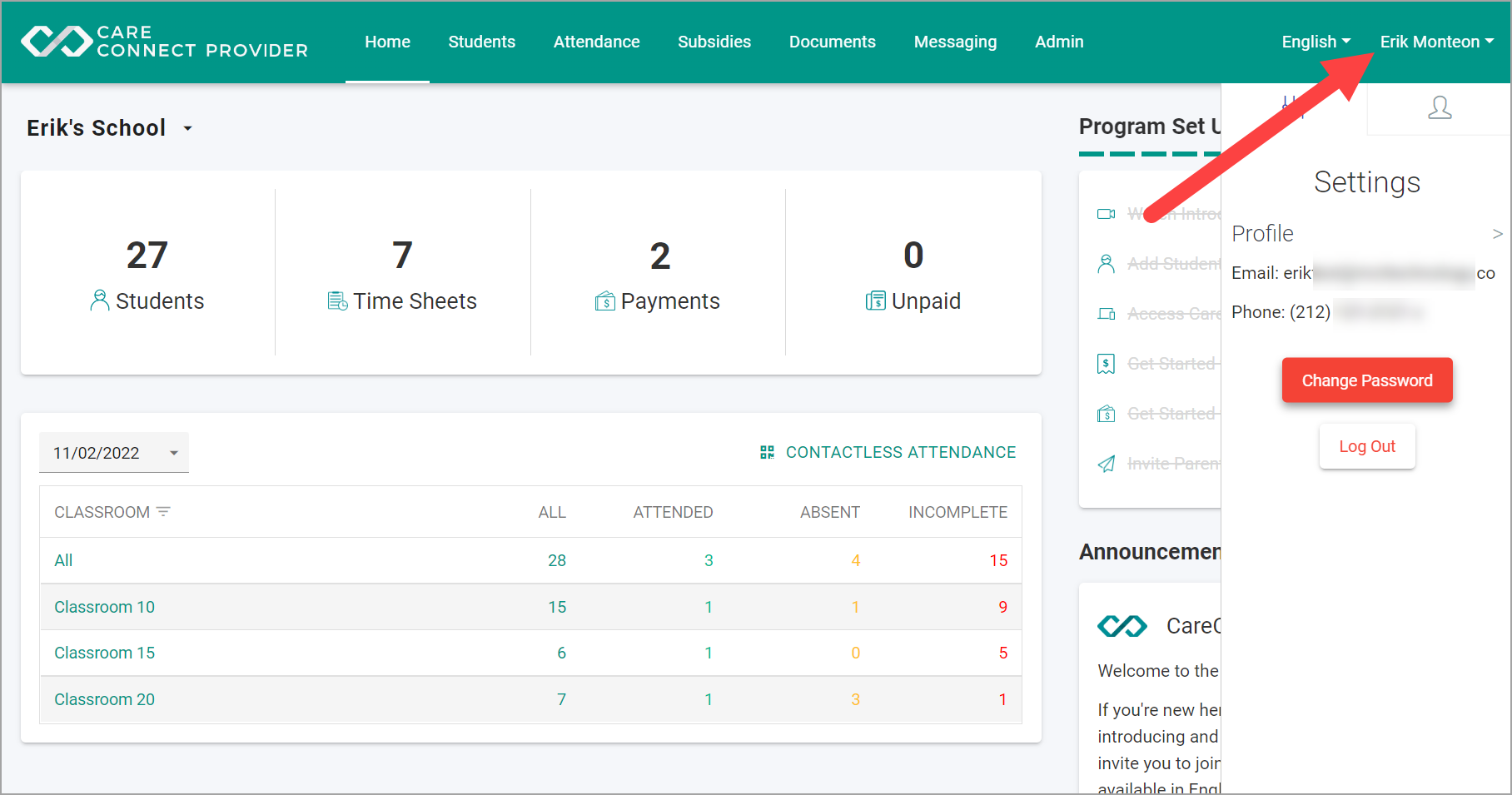Image resolution: width=1512 pixels, height=795 pixels.
Task: Click the Access Care device icon
Action: [1106, 314]
